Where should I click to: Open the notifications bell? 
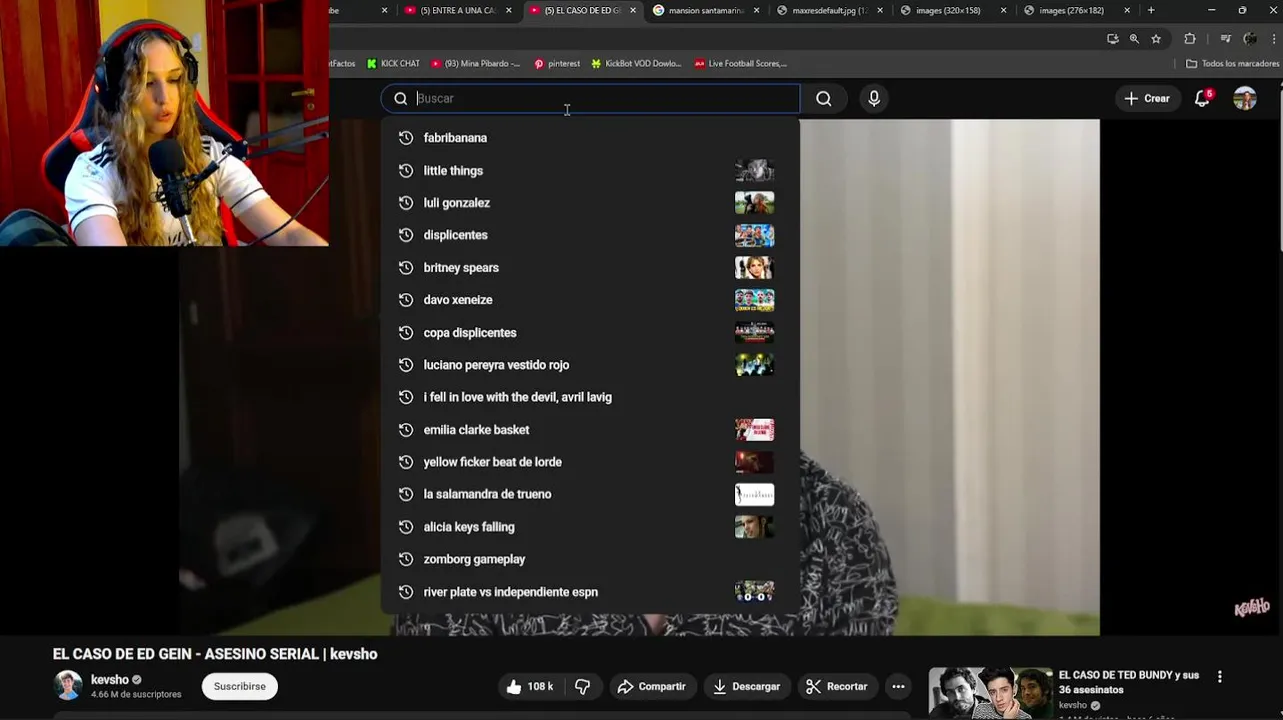point(1203,98)
